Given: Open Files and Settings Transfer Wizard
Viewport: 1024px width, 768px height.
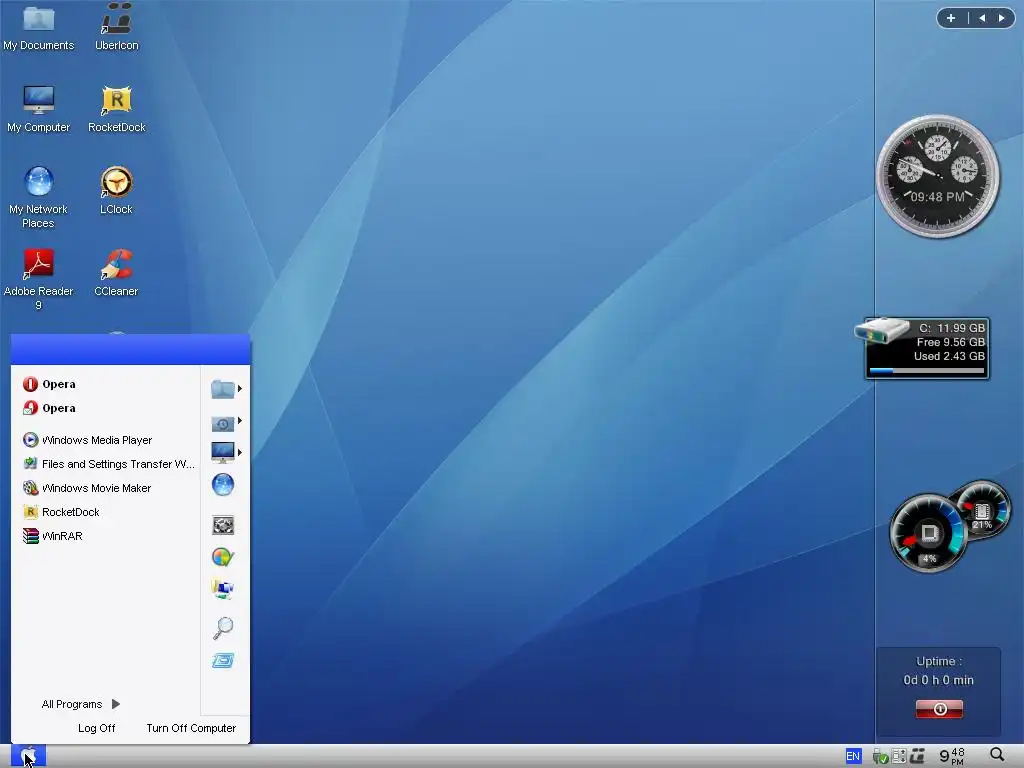Looking at the screenshot, I should click(x=108, y=464).
